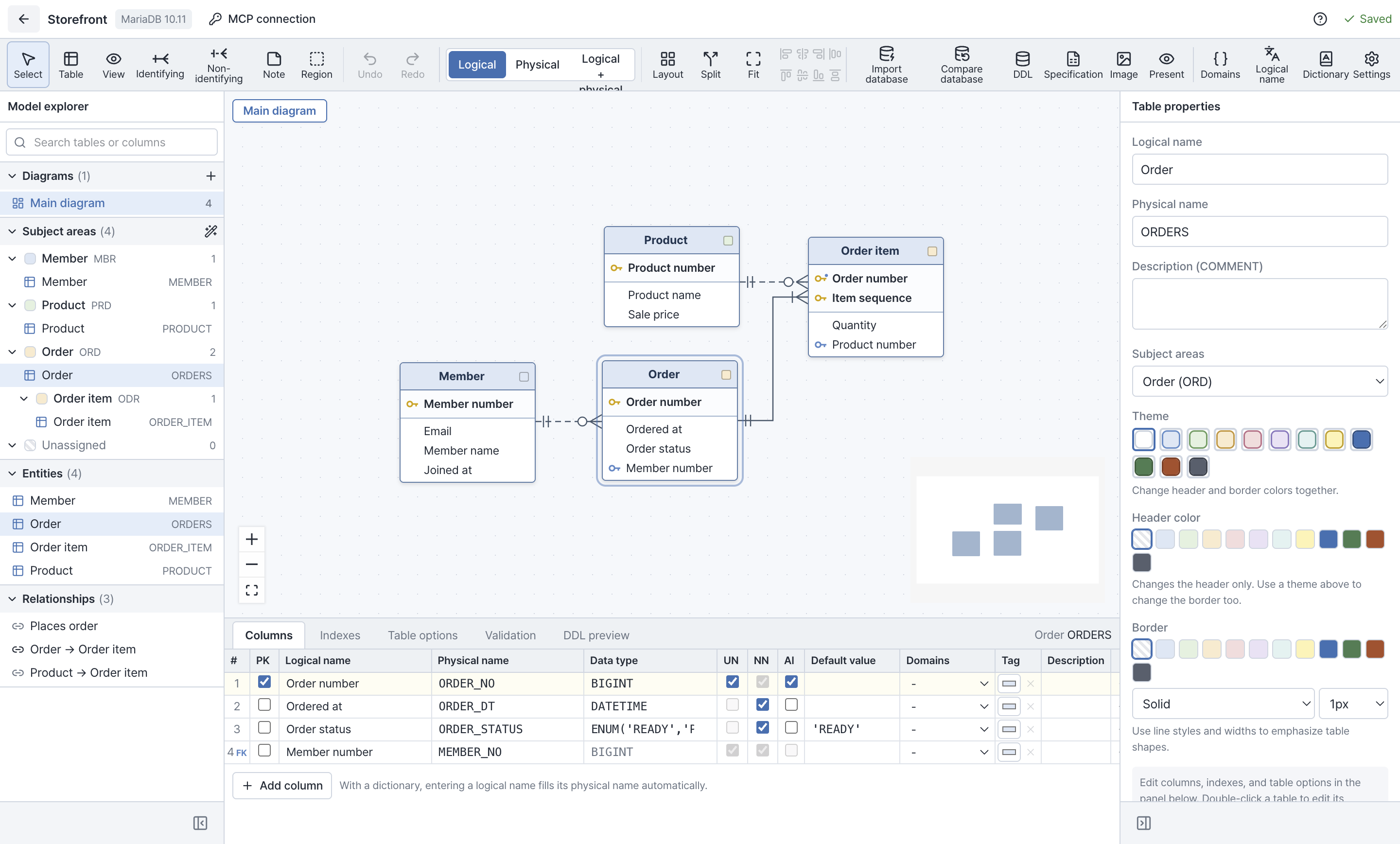The width and height of the screenshot is (1400, 844).
Task: Collapse the left Model explorer panel
Action: click(x=200, y=823)
